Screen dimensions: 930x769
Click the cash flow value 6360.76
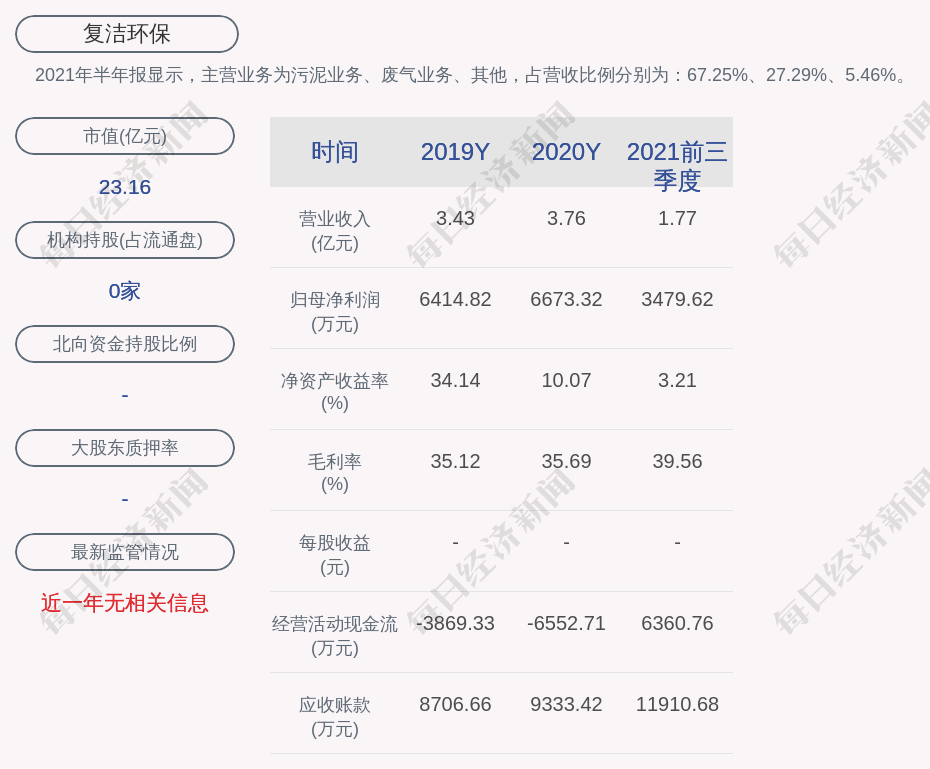tap(677, 623)
